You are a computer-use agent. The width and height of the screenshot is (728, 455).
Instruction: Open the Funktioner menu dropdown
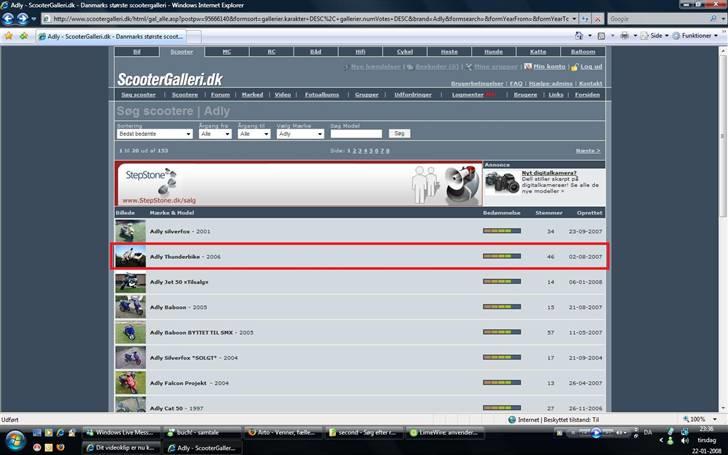tap(696, 36)
